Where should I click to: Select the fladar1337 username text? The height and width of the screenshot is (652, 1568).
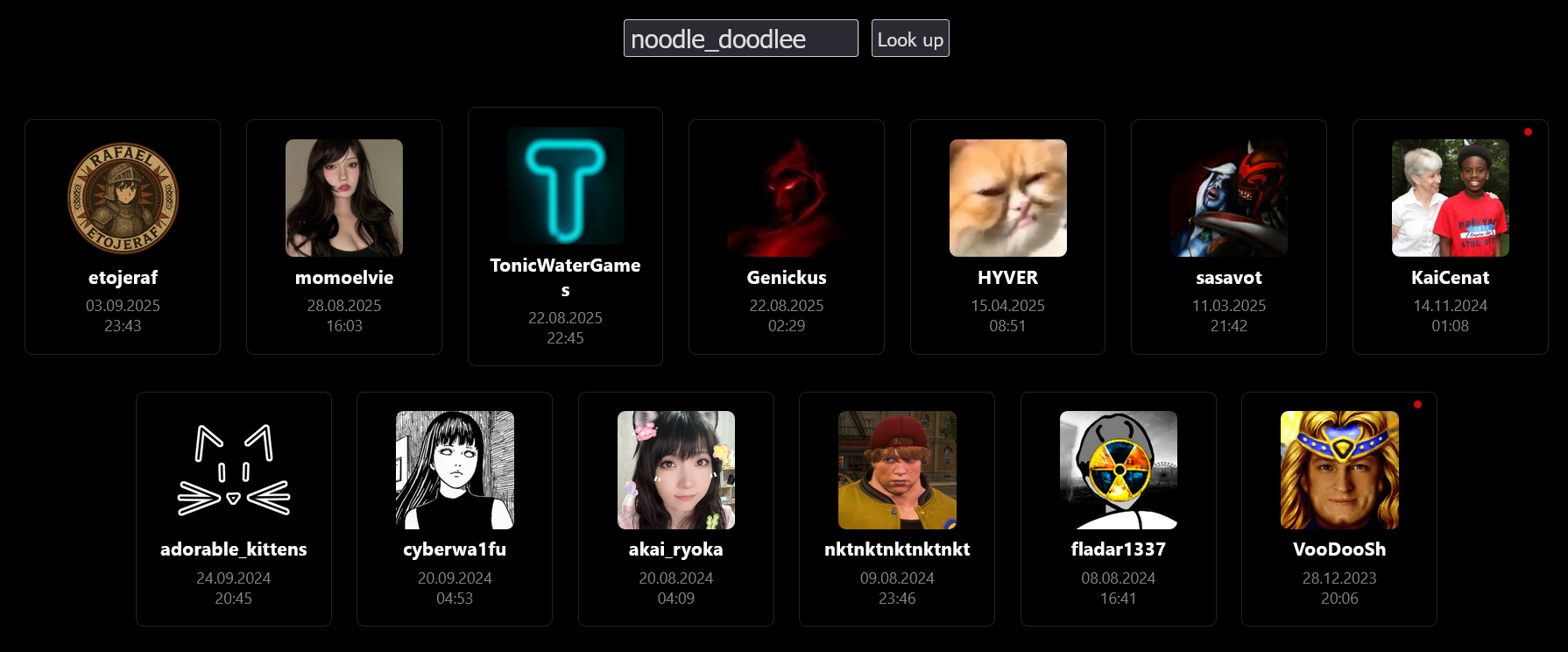[x=1119, y=549]
